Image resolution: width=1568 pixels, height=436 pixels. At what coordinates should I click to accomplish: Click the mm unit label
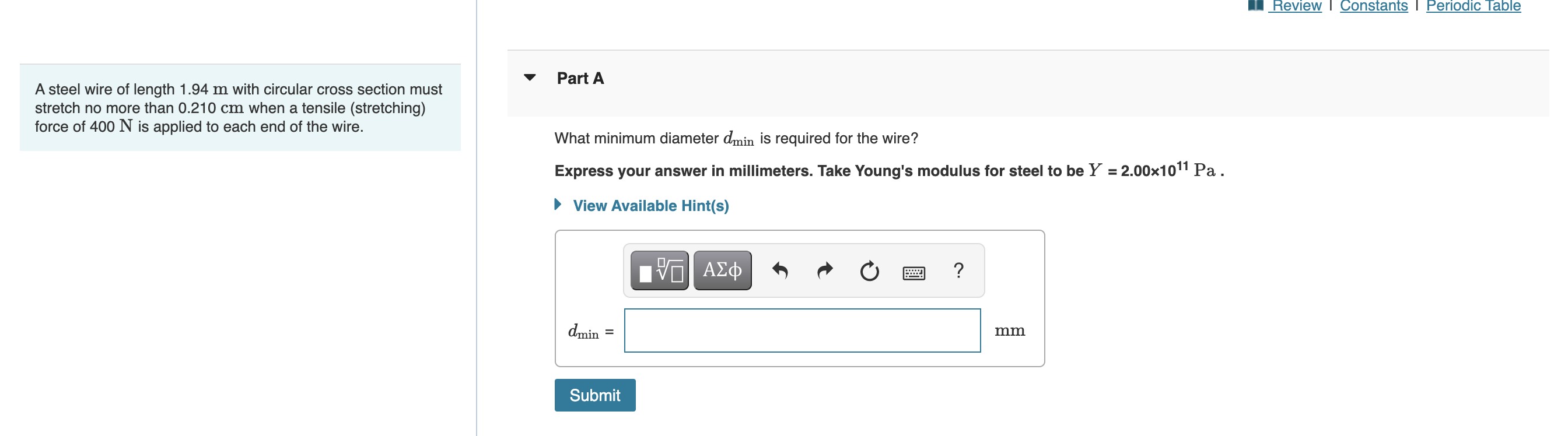(1009, 331)
